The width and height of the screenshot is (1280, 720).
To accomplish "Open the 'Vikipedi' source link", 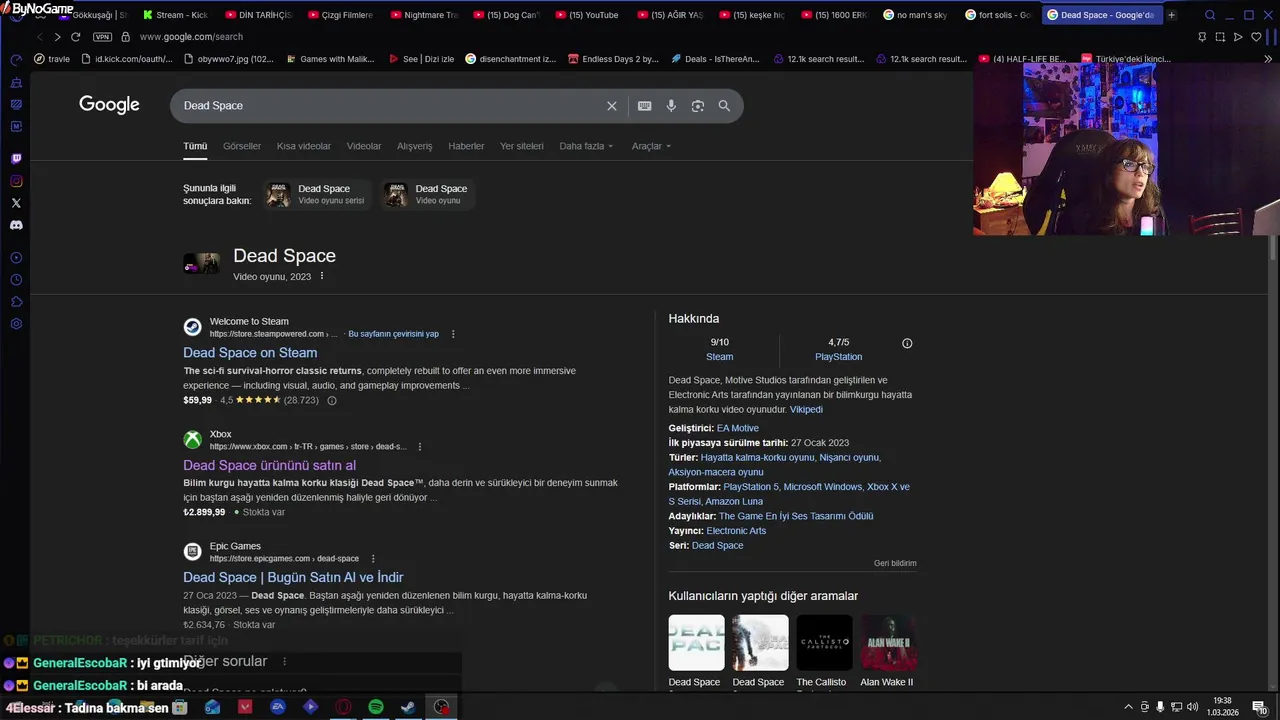I will click(x=806, y=409).
